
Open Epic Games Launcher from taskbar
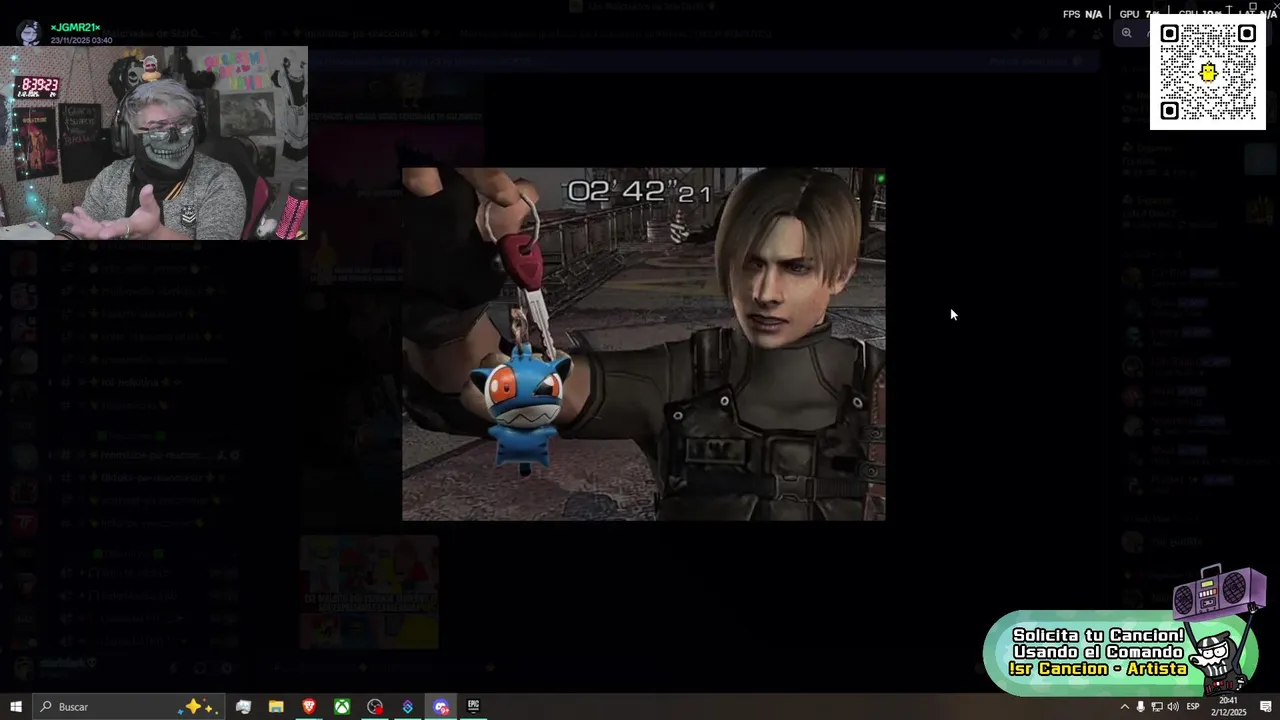click(x=474, y=707)
